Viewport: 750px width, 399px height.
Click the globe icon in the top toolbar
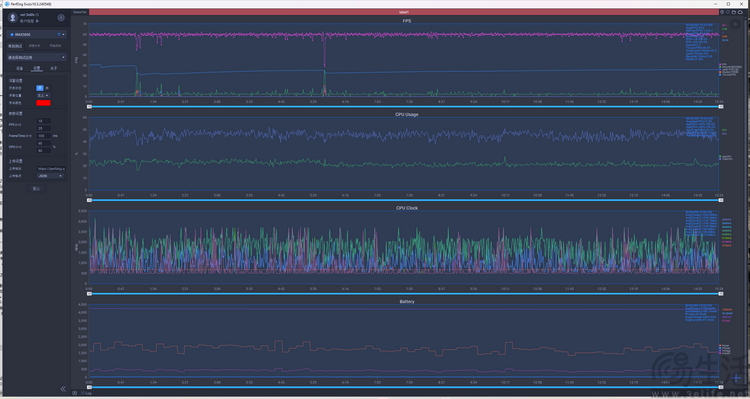point(722,12)
